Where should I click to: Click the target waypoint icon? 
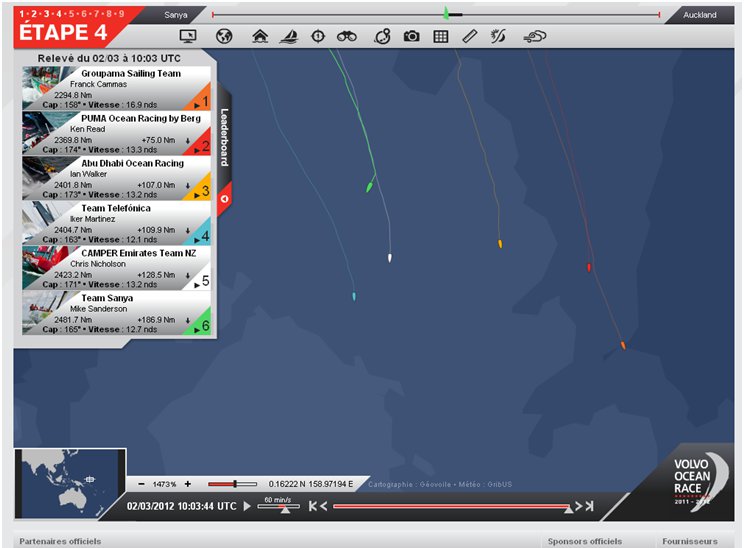click(318, 36)
